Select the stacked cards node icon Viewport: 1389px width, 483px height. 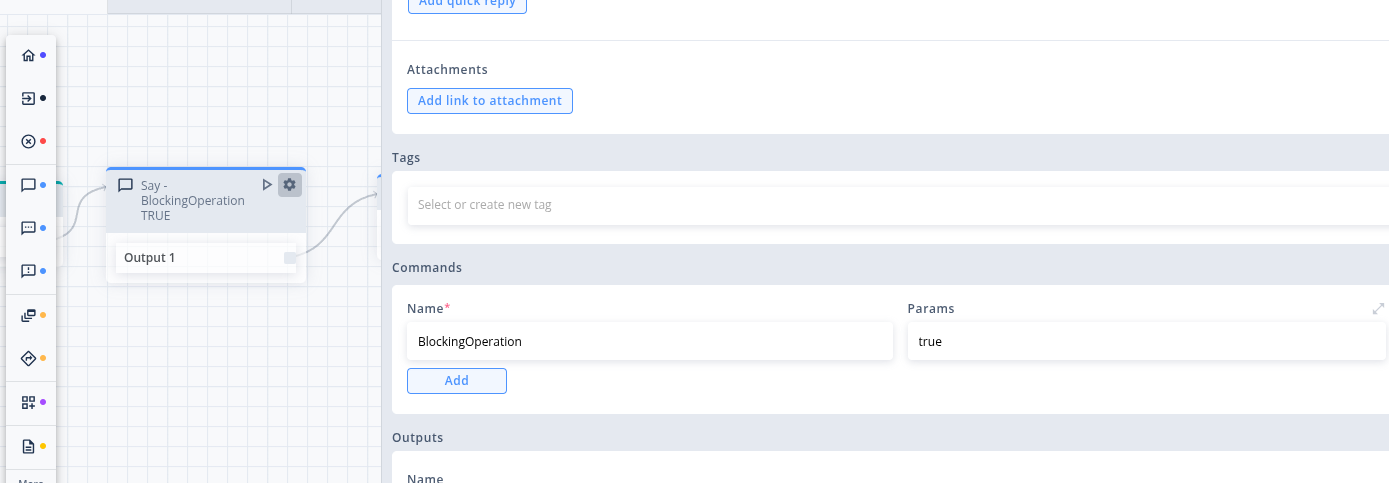[28, 315]
